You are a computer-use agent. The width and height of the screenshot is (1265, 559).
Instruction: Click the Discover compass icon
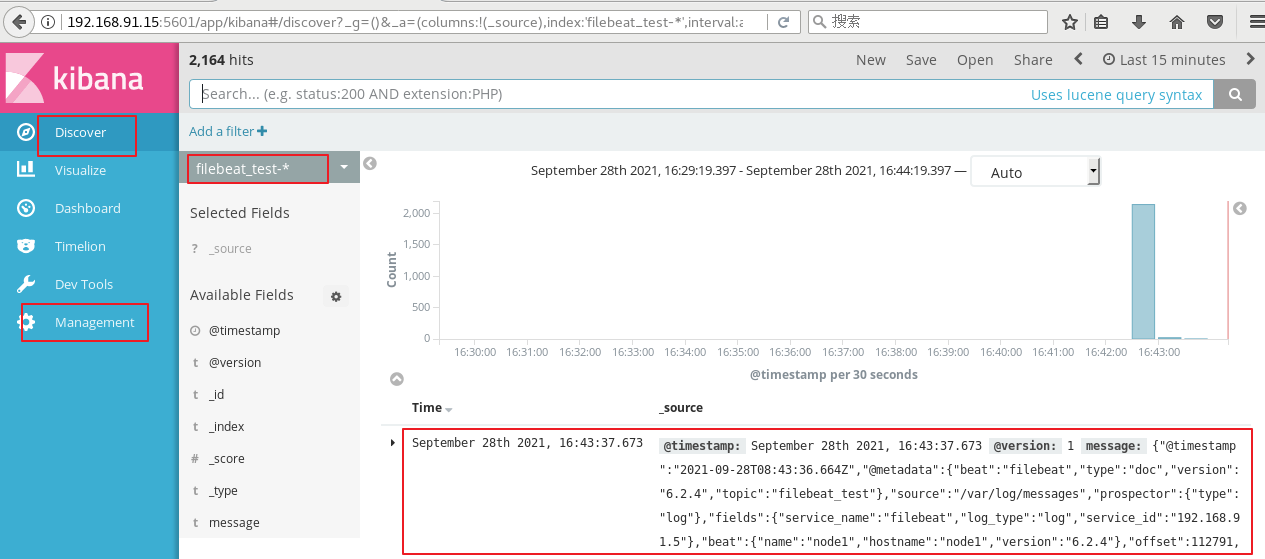click(27, 133)
